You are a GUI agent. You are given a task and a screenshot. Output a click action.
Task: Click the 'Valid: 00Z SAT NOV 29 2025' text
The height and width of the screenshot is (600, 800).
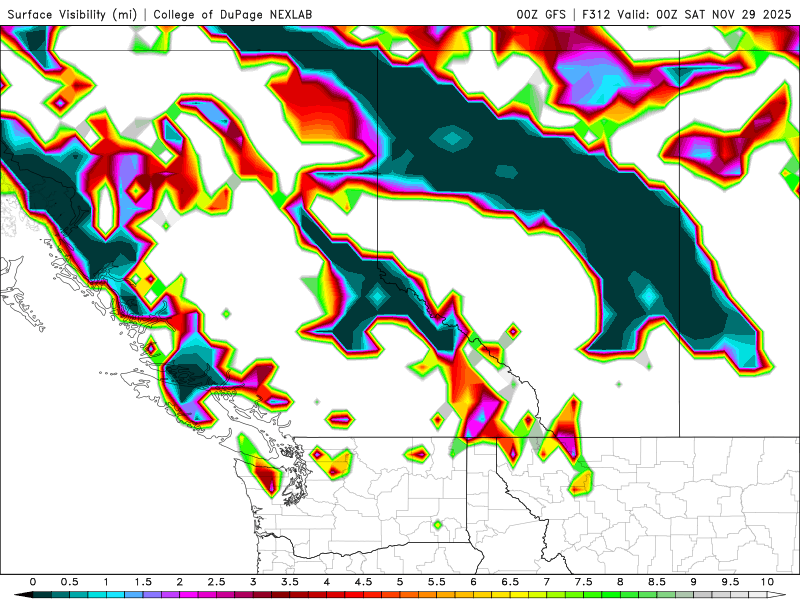tap(705, 14)
